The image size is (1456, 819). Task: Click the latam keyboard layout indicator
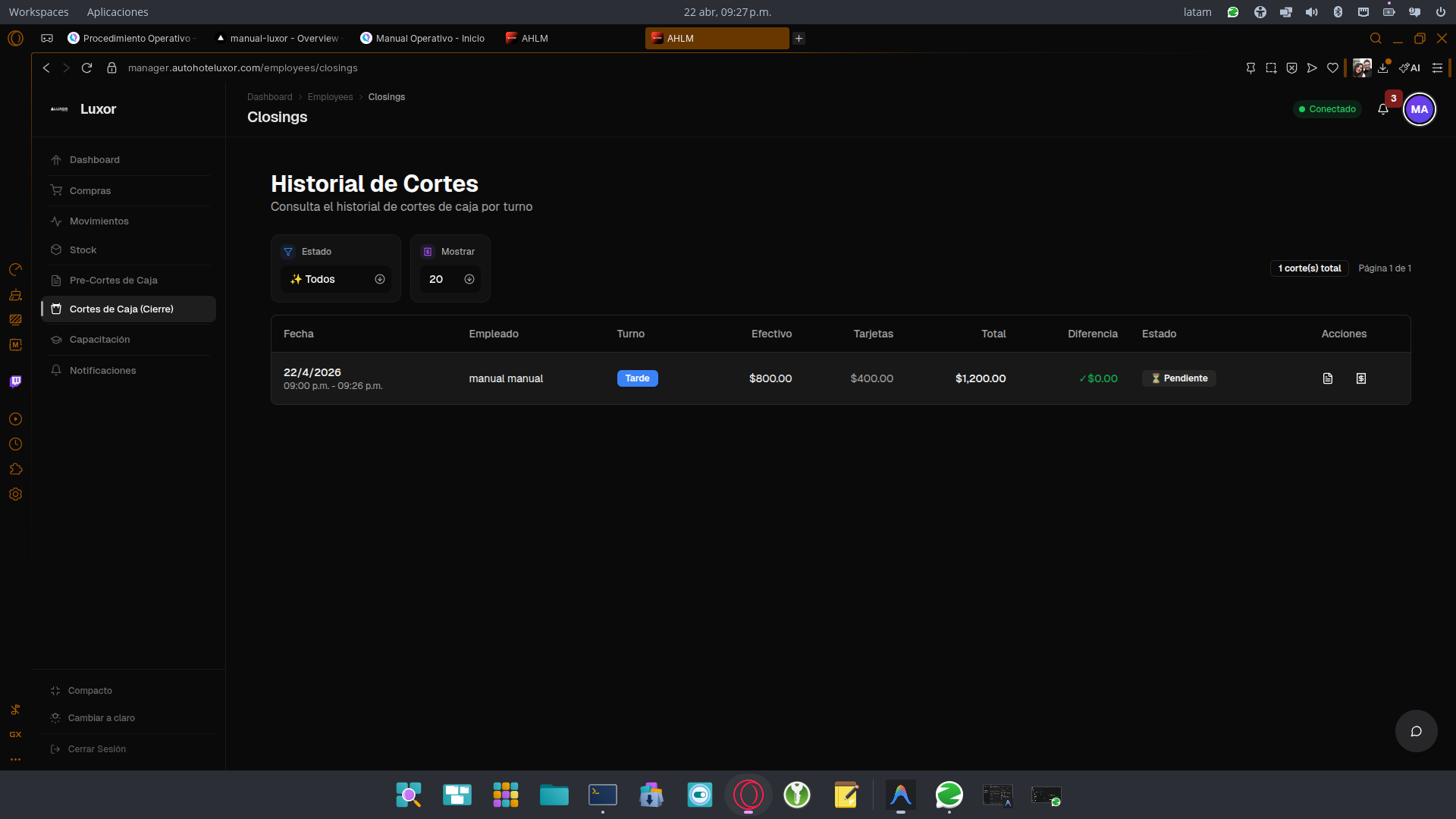(1197, 12)
